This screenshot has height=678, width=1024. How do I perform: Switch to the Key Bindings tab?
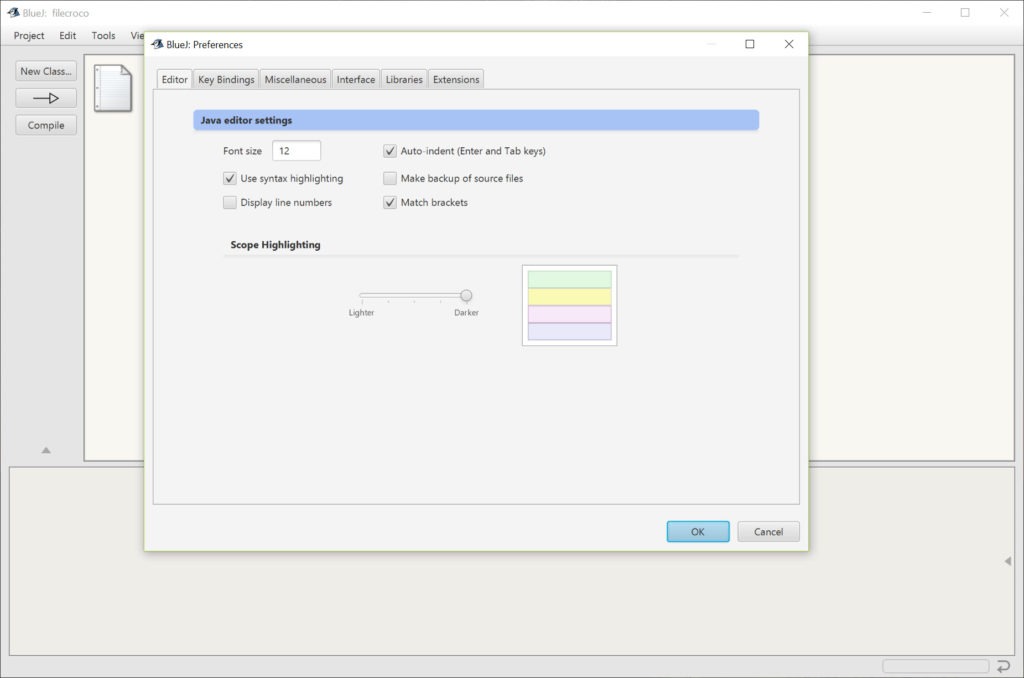[x=226, y=79]
